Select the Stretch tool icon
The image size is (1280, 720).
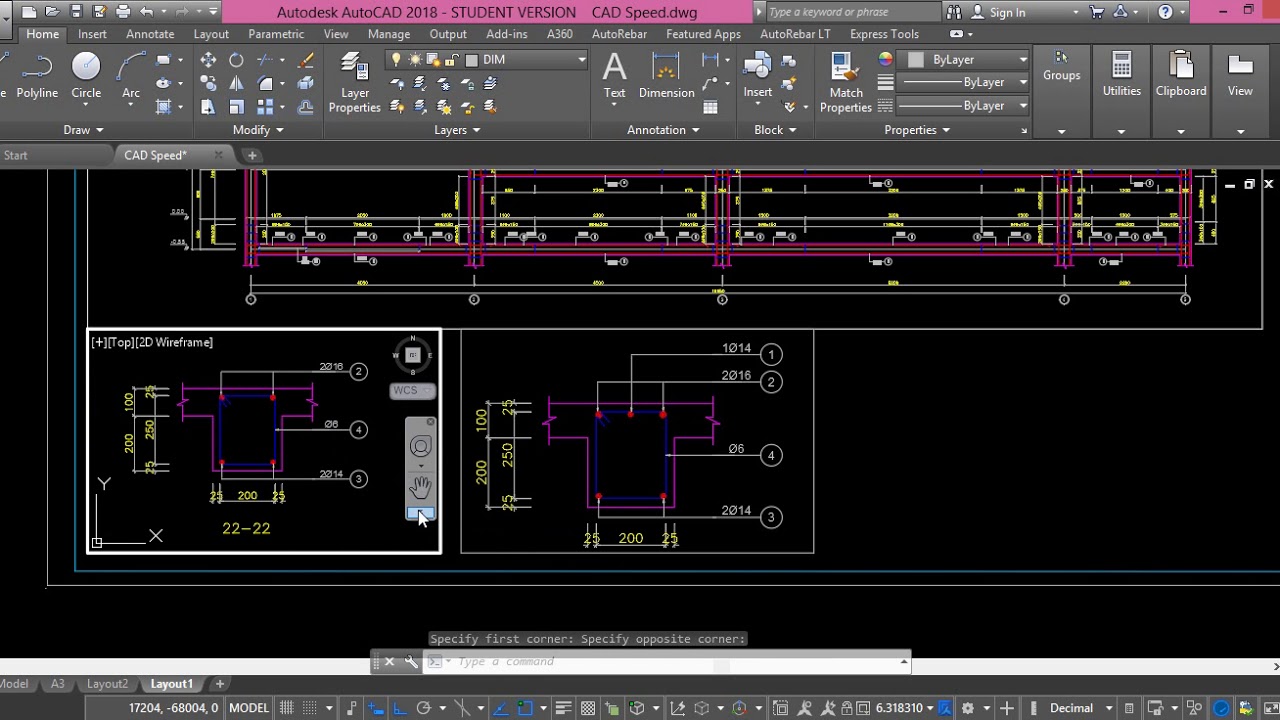(208, 106)
